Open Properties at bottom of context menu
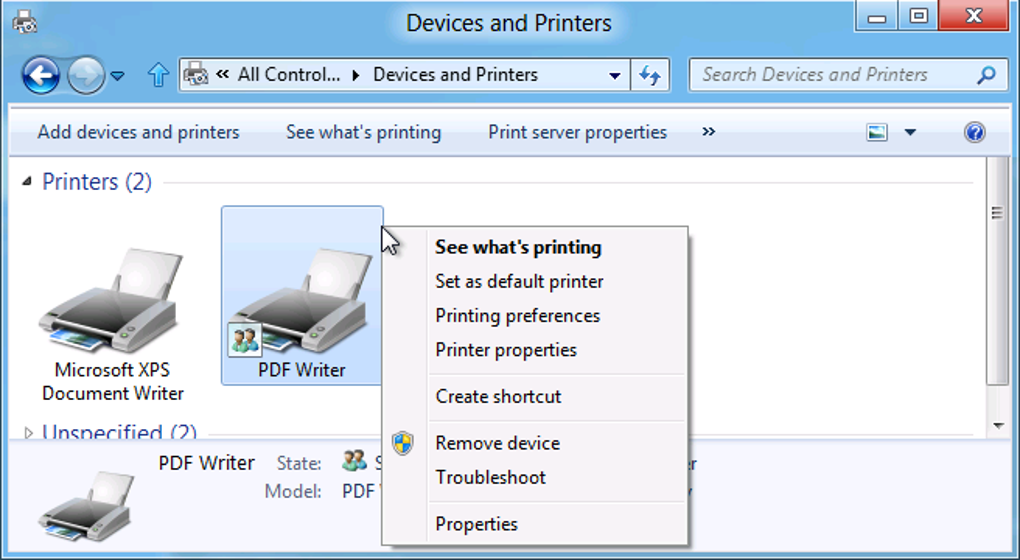The width and height of the screenshot is (1020, 560). click(476, 524)
